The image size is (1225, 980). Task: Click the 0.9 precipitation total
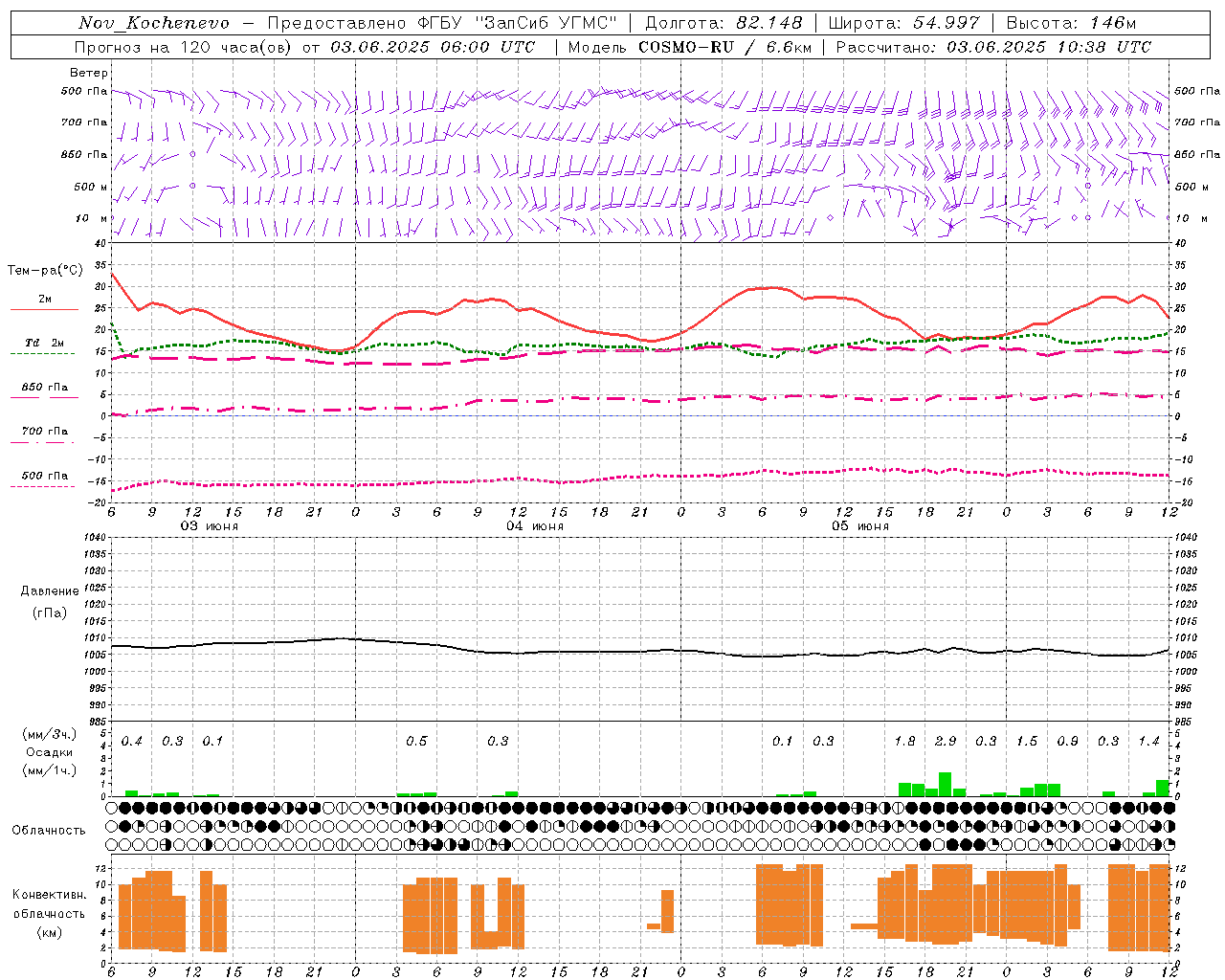[1068, 741]
